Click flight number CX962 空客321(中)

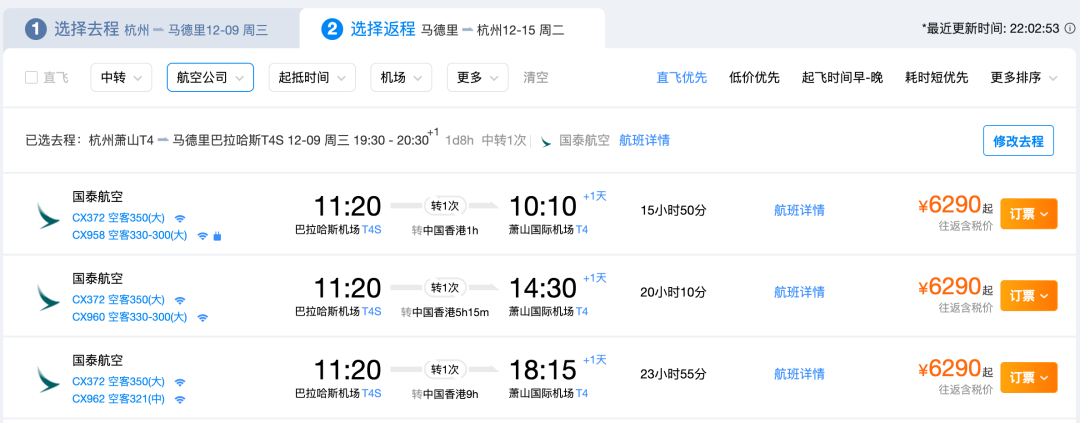tap(118, 400)
